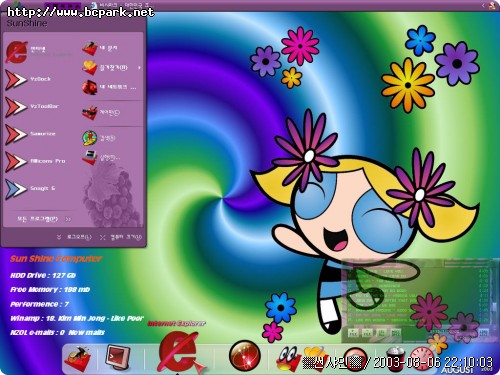This screenshot has height=375, width=500.
Task: Click the 'HDD Drive : 127 GB' text
Action: [x=43, y=275]
